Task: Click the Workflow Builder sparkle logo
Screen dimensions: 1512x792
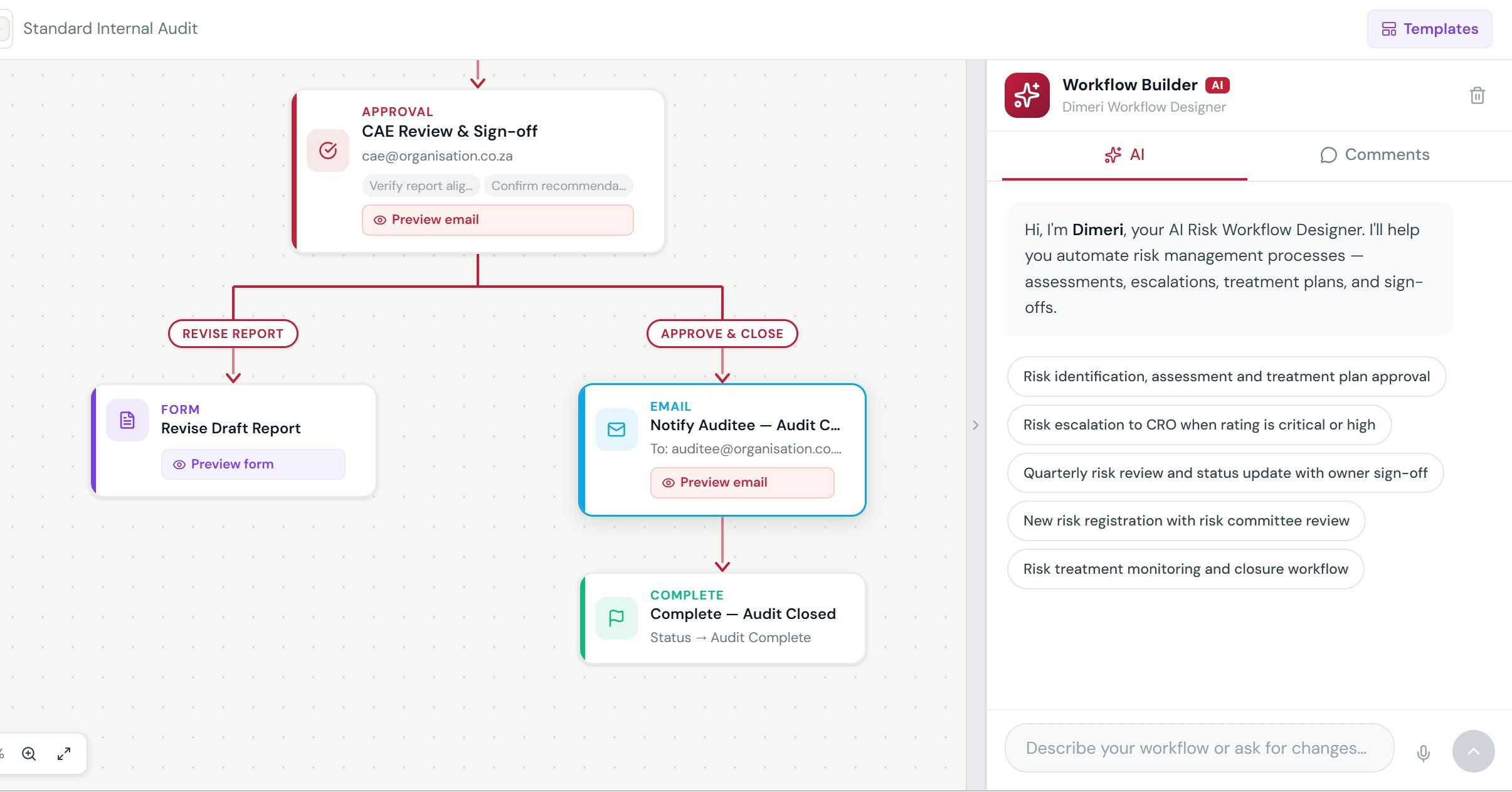Action: click(x=1027, y=95)
